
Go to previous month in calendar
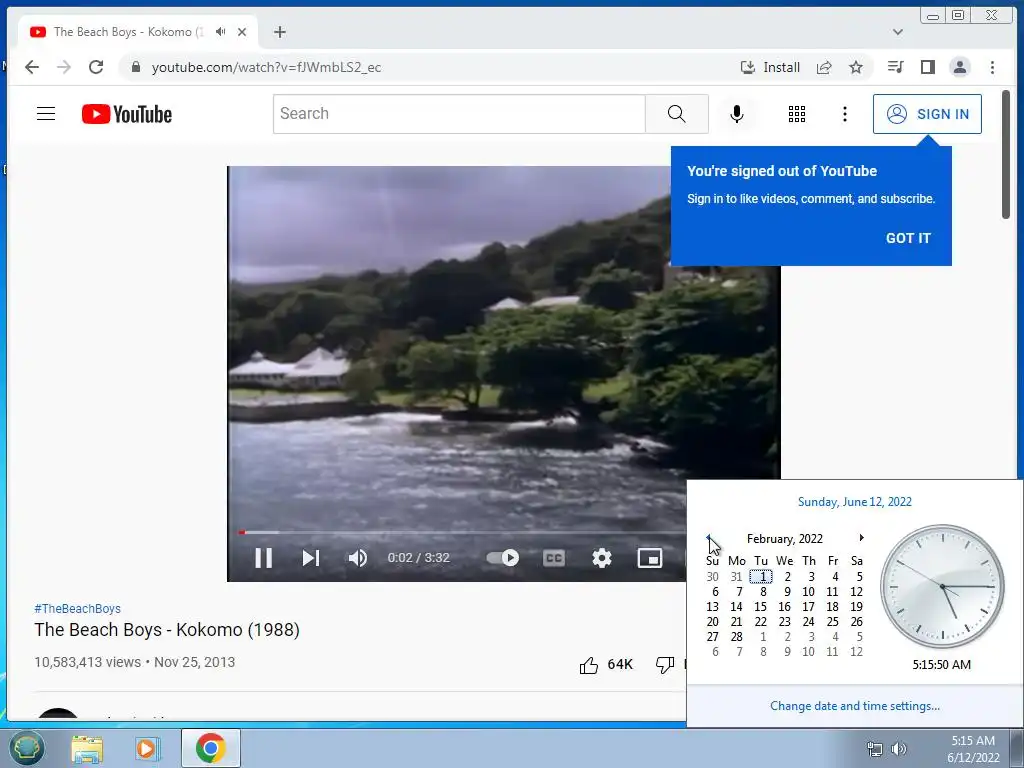click(x=709, y=537)
